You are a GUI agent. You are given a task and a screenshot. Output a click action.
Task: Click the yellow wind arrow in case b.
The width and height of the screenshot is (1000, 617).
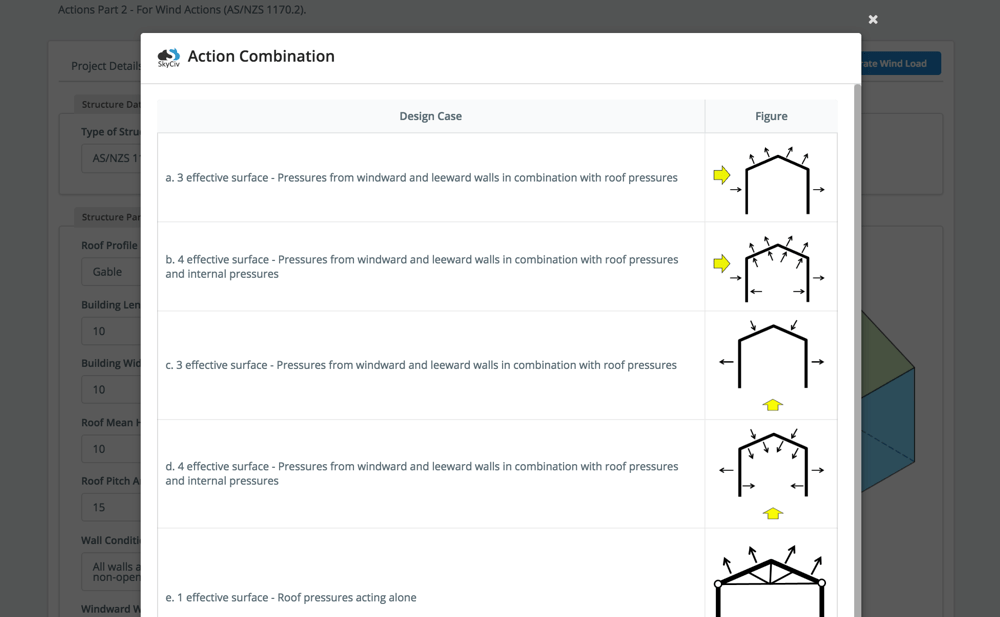point(721,264)
